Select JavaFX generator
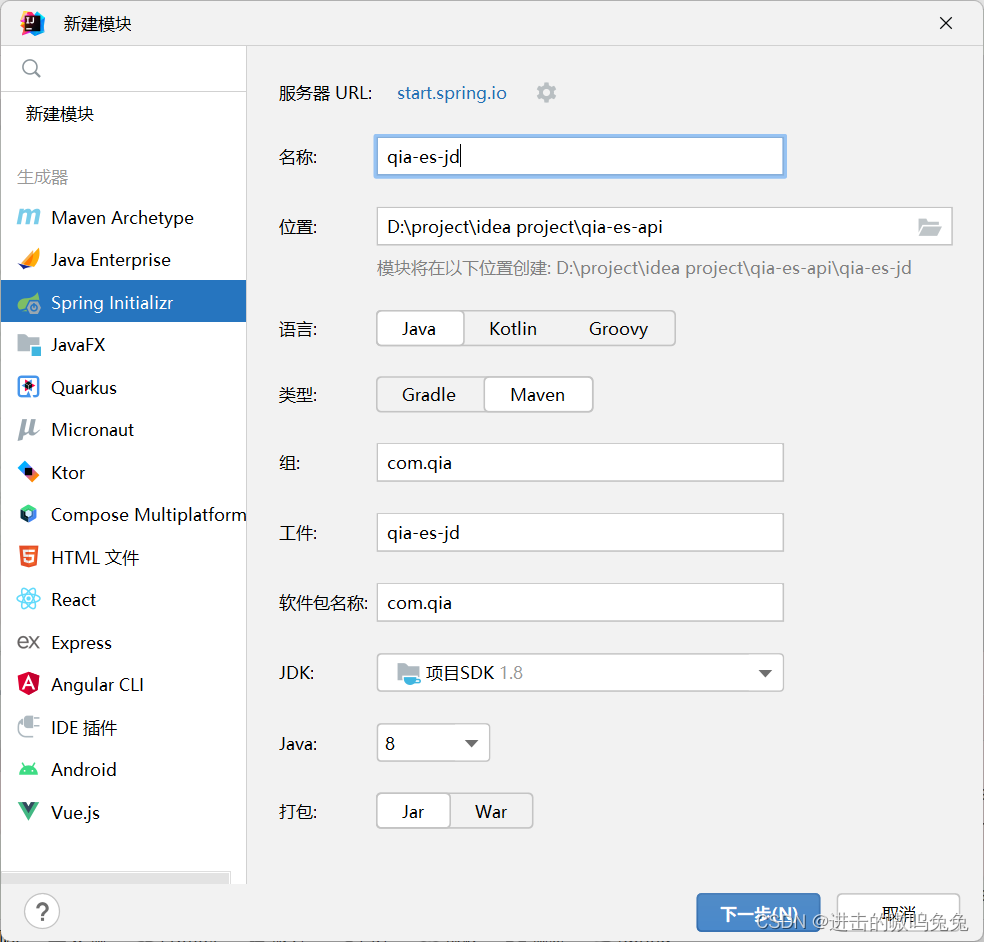This screenshot has width=984, height=942. 124,345
